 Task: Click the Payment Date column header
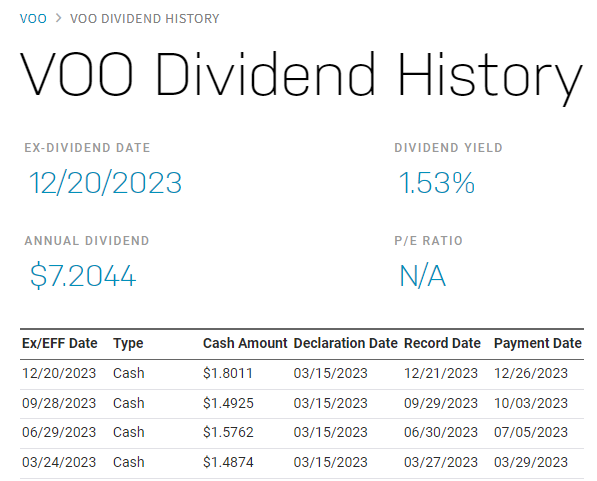coord(538,343)
